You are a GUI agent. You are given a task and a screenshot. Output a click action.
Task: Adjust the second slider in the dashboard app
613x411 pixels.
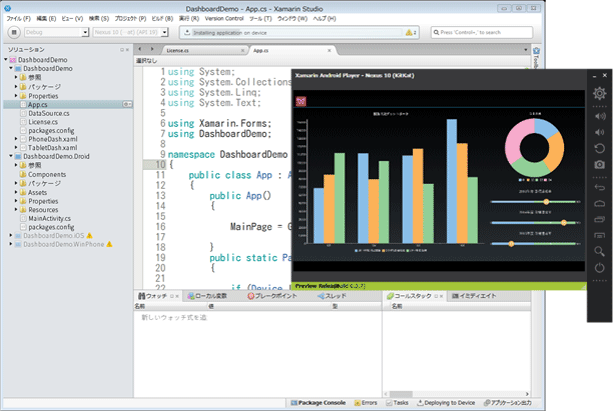pos(535,223)
